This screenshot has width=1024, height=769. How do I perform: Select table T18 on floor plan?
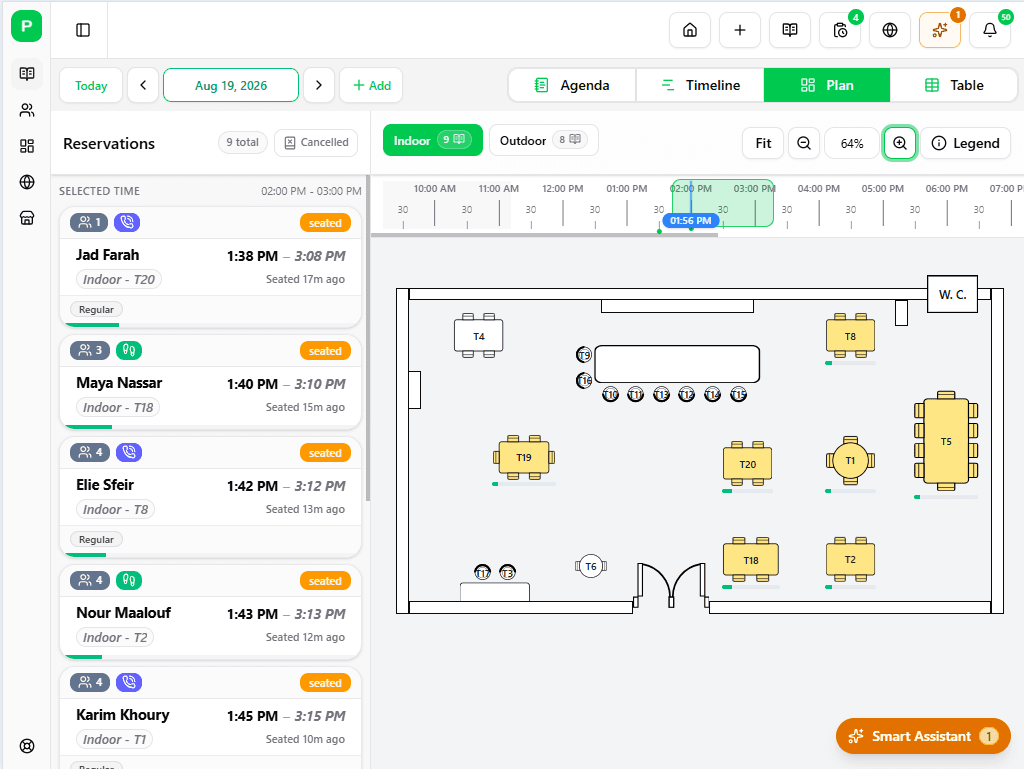pos(750,560)
